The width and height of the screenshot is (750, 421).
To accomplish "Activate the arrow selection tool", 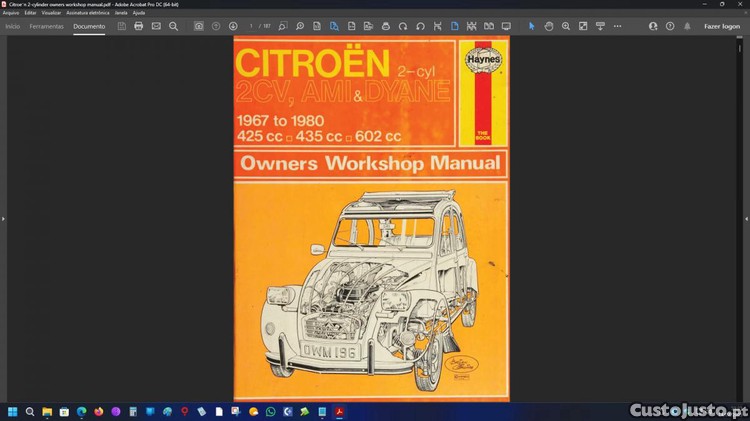I will [532, 26].
